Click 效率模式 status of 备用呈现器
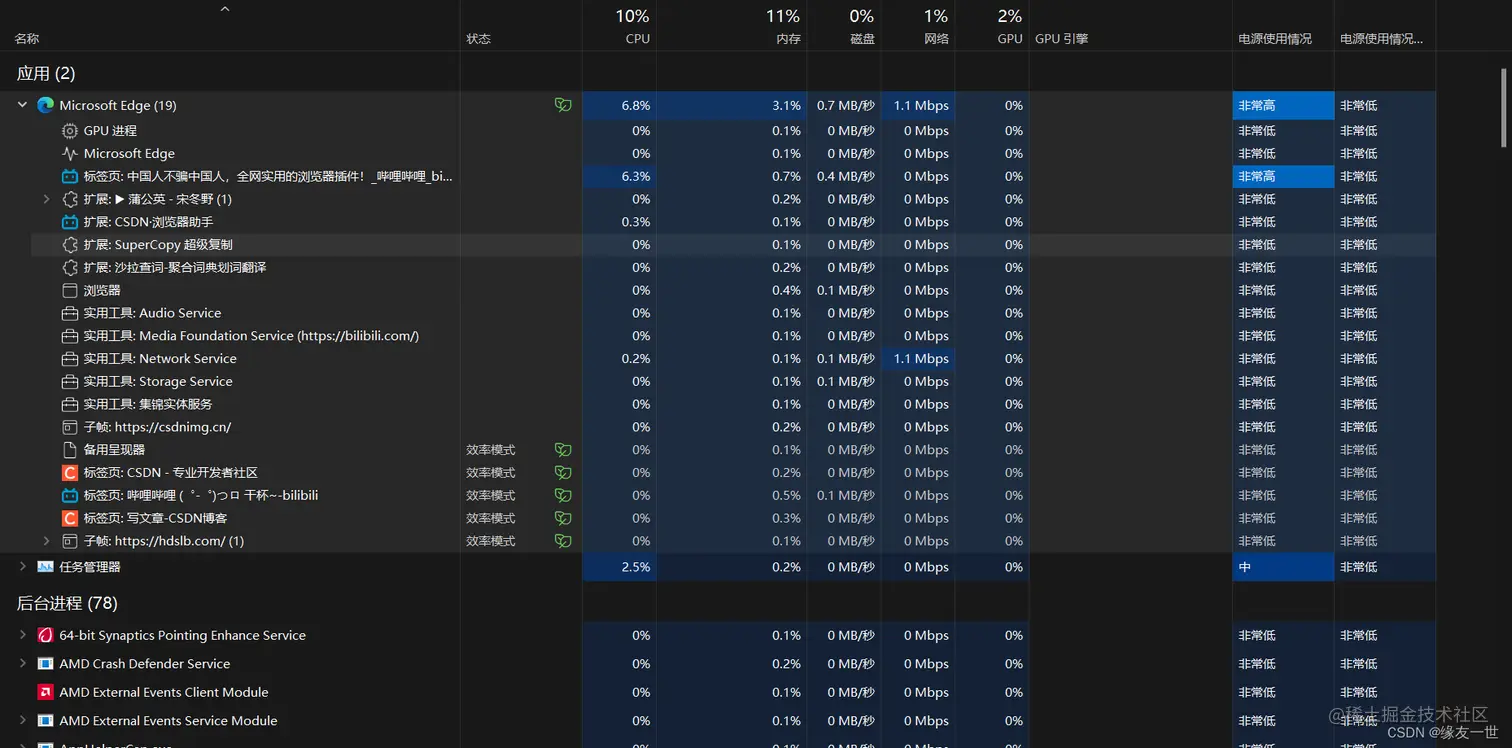The image size is (1512, 748). [x=491, y=450]
